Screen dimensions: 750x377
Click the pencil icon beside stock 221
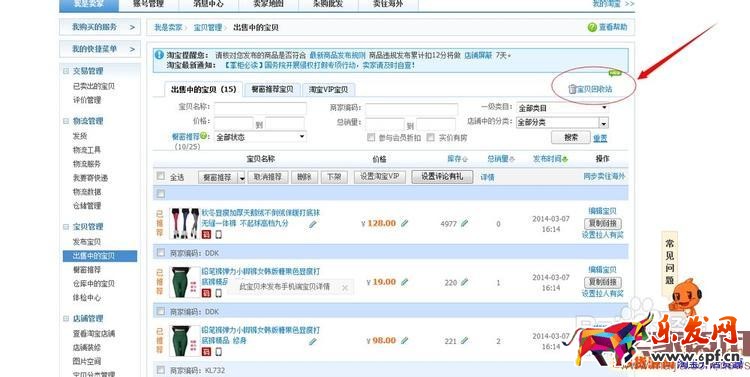(x=464, y=341)
